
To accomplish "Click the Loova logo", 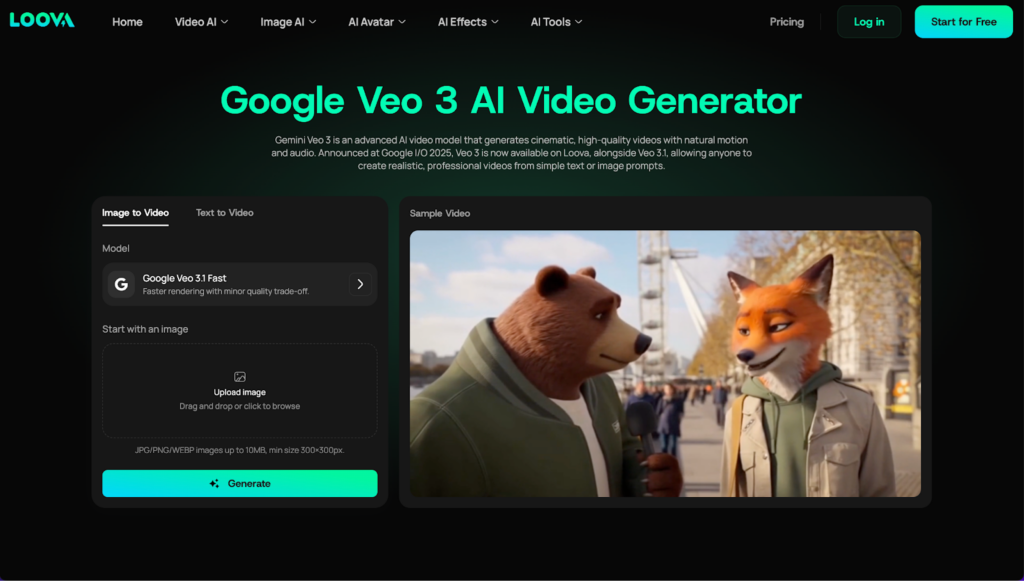I will pyautogui.click(x=42, y=21).
